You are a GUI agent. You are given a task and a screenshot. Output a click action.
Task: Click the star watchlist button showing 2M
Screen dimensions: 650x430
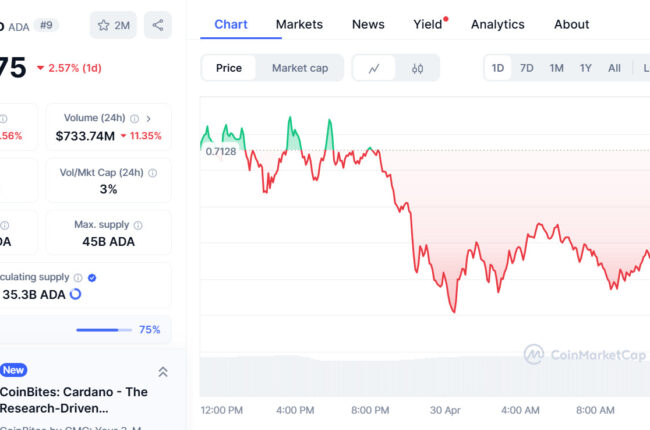coord(113,25)
